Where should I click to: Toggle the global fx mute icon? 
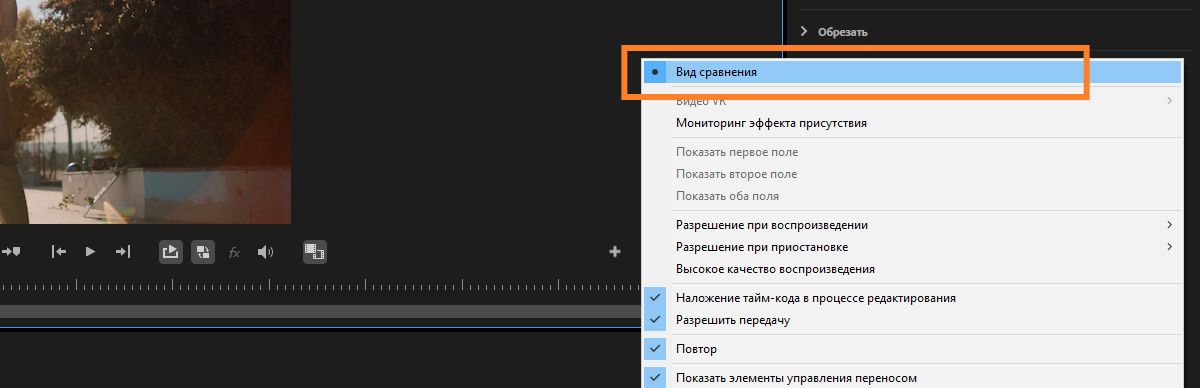(235, 253)
